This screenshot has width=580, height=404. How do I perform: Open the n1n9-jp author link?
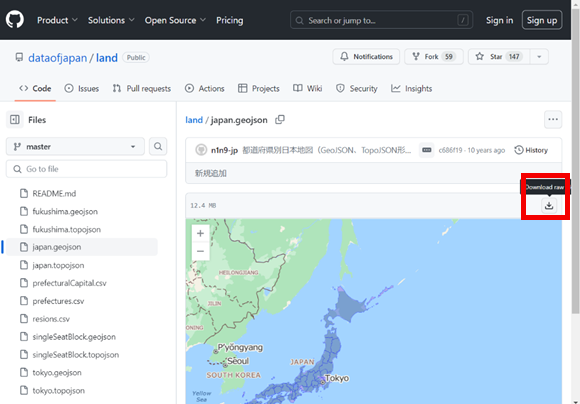tap(224, 150)
